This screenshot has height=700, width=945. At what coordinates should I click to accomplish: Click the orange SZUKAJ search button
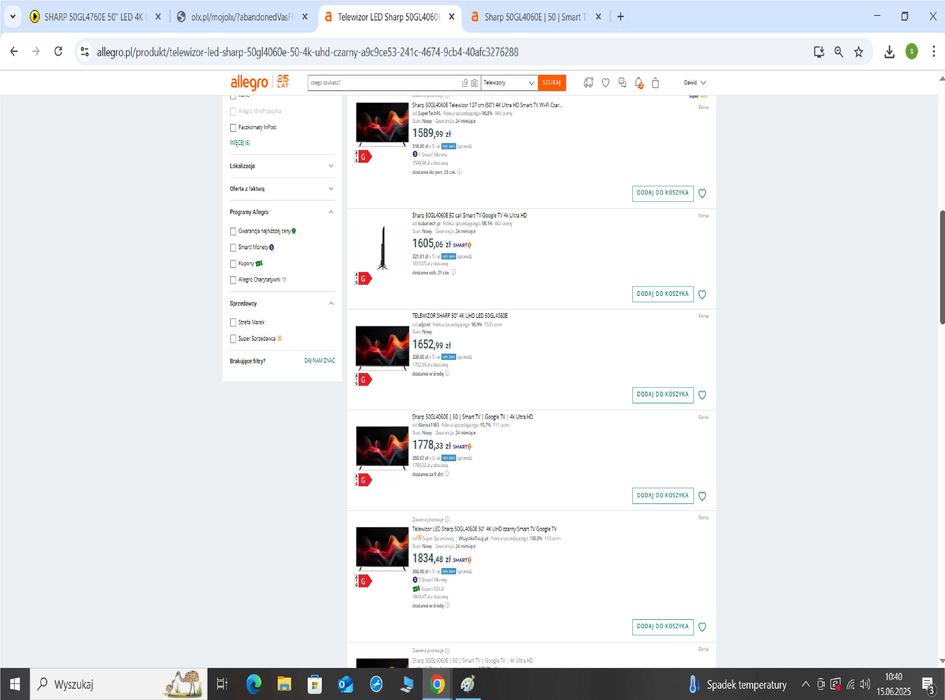[x=551, y=83]
